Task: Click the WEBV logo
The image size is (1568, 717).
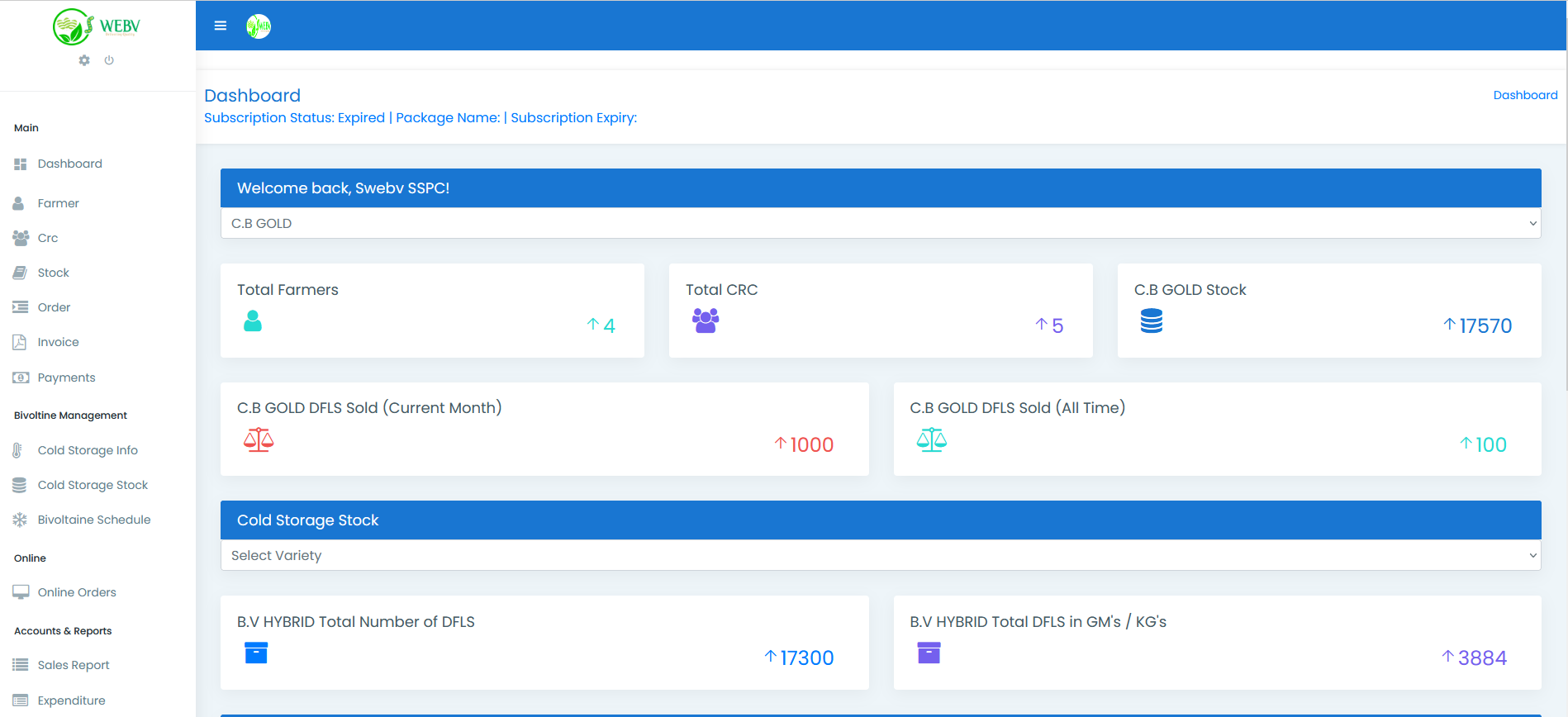Action: click(97, 27)
